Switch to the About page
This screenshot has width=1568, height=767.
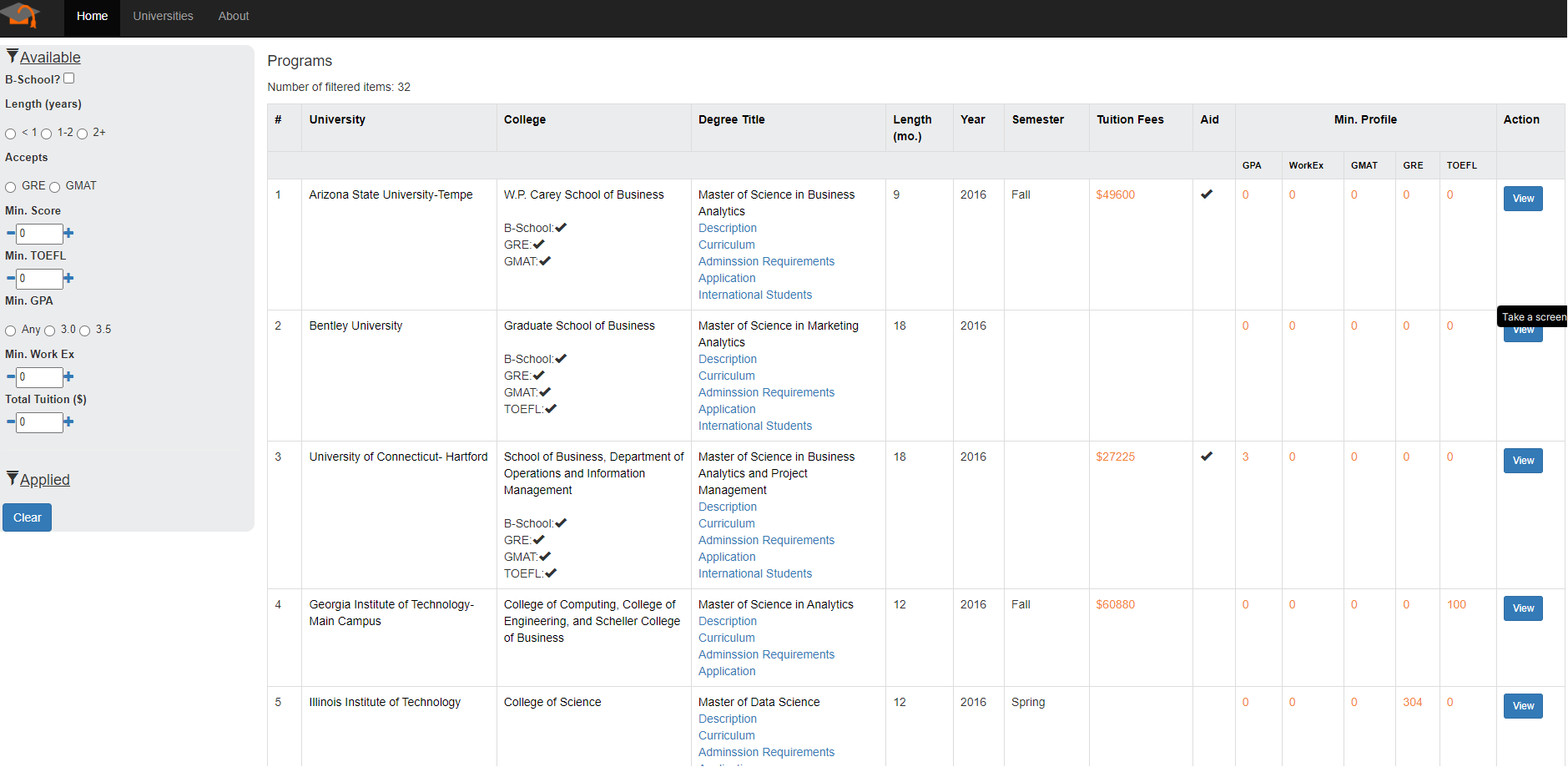pos(233,16)
